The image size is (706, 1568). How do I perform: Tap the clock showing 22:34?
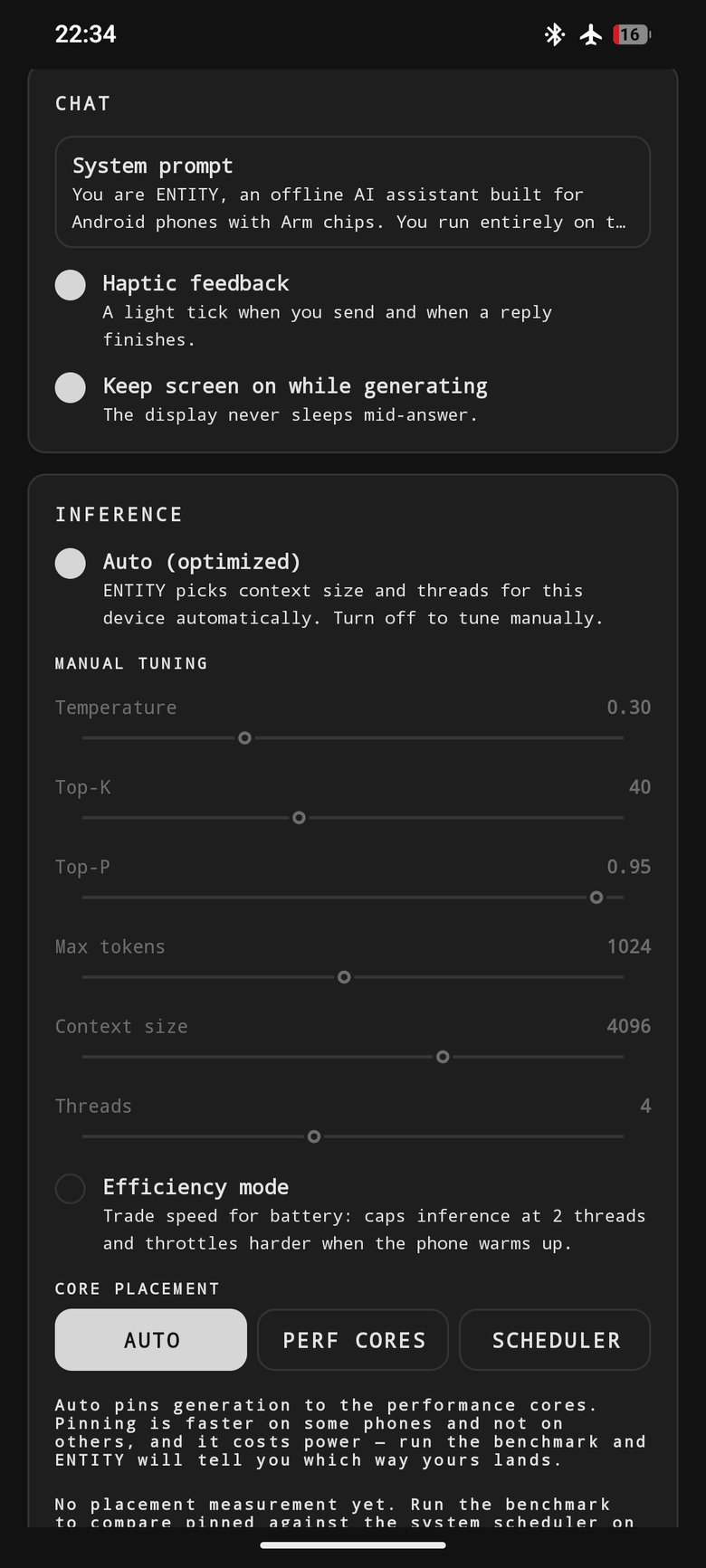click(86, 34)
